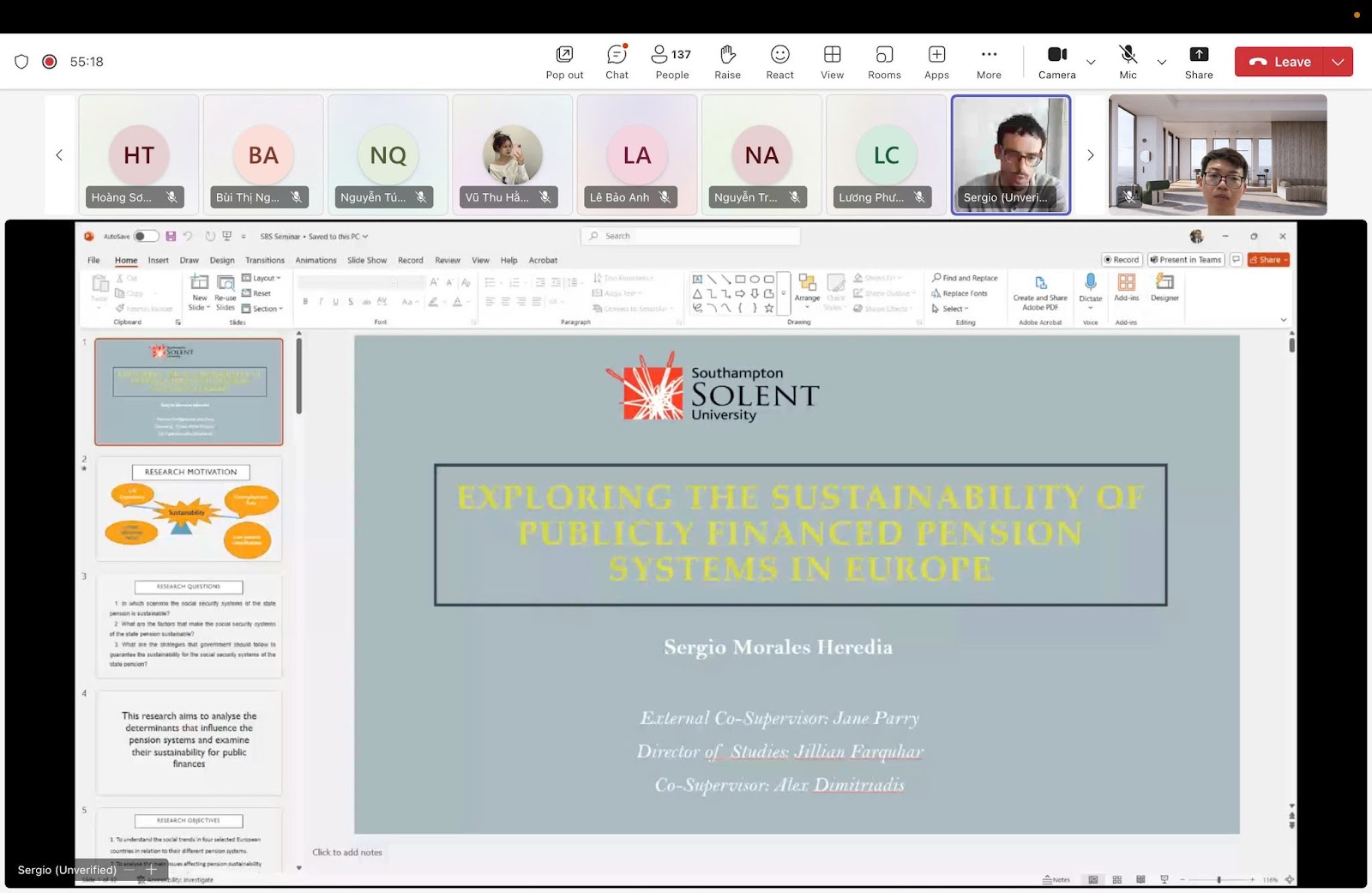Open the Arrange menu

tap(807, 292)
